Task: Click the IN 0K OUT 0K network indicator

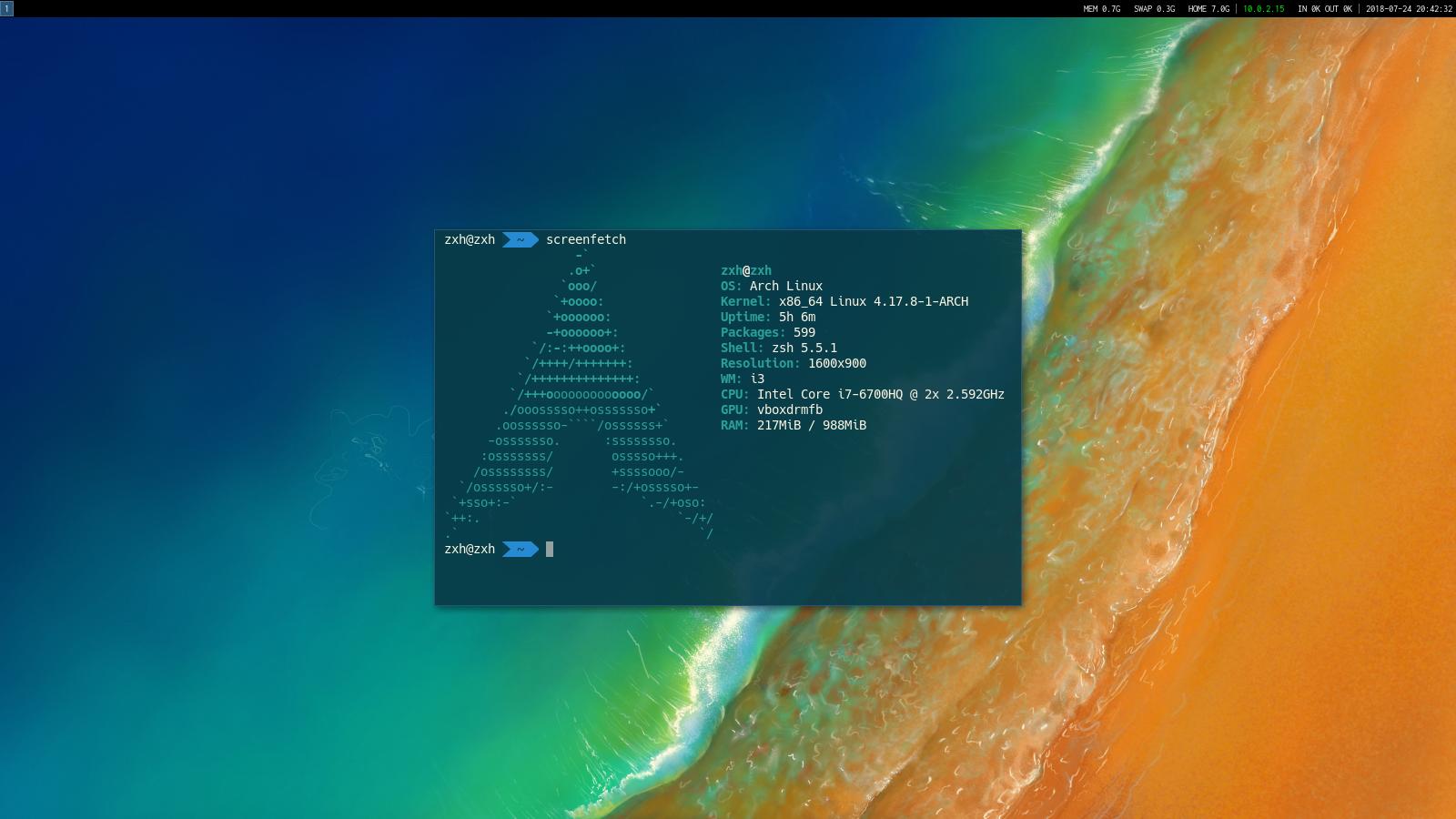Action: pyautogui.click(x=1324, y=9)
